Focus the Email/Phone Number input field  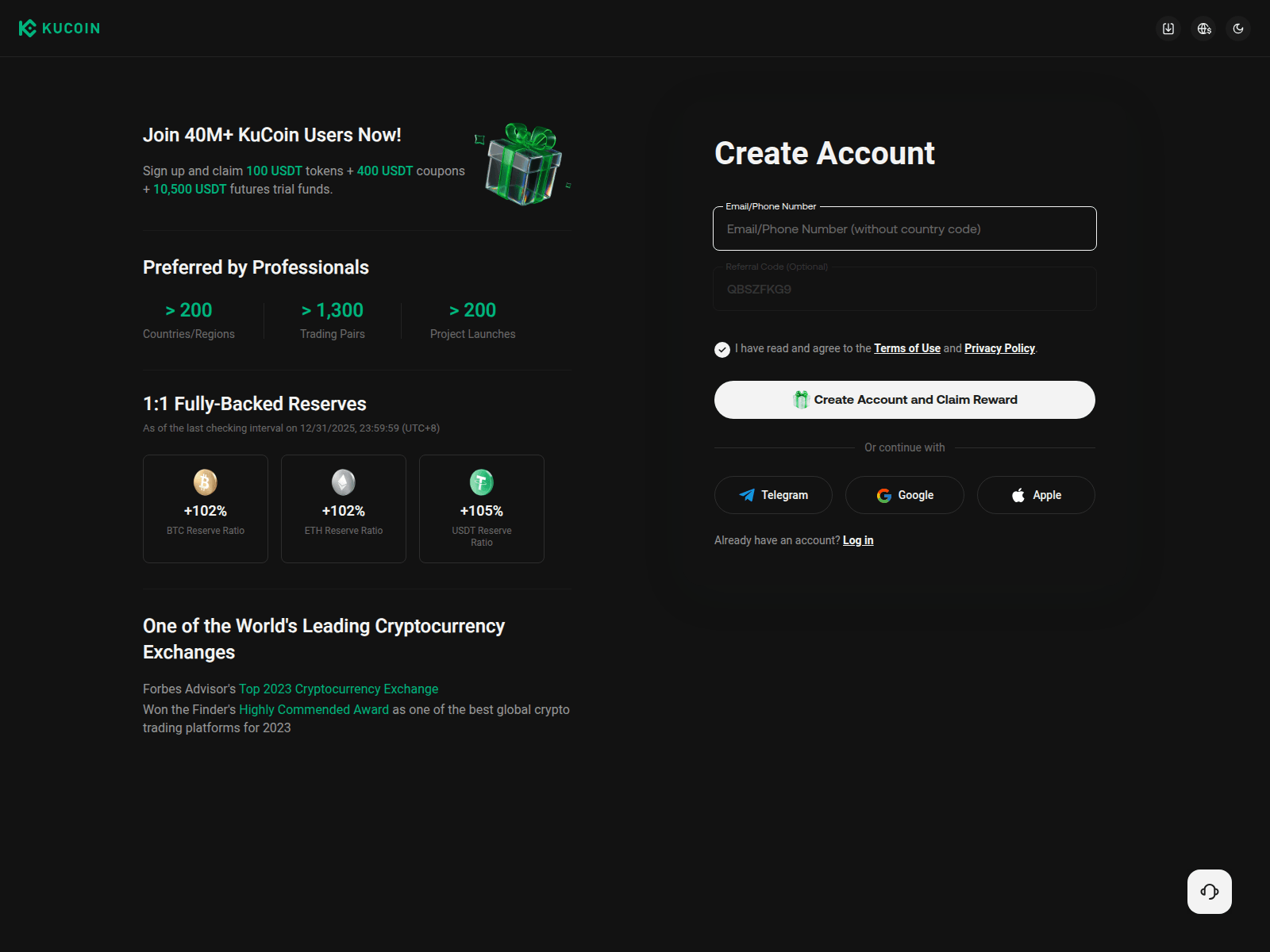[x=905, y=228]
